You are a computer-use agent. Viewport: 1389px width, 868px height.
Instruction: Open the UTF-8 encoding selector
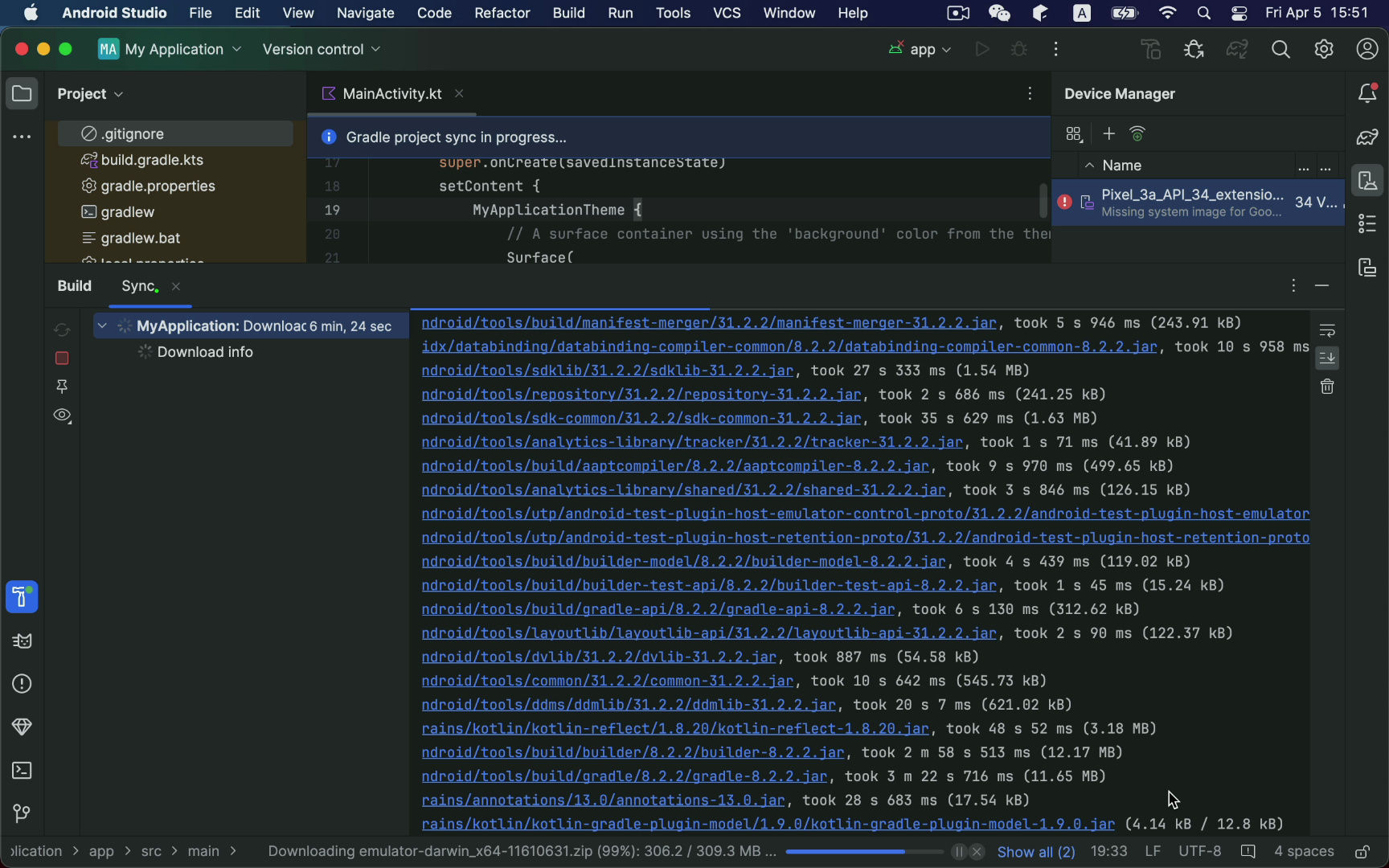[1199, 852]
